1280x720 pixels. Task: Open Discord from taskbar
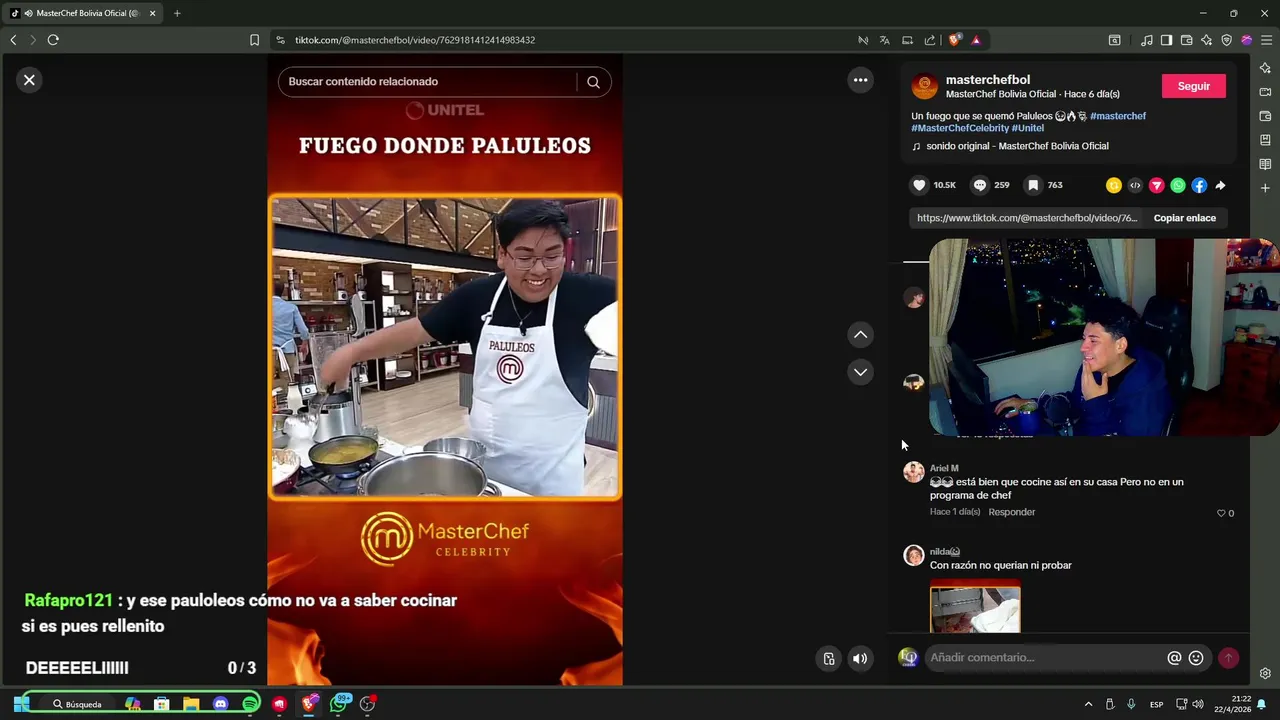click(x=221, y=704)
